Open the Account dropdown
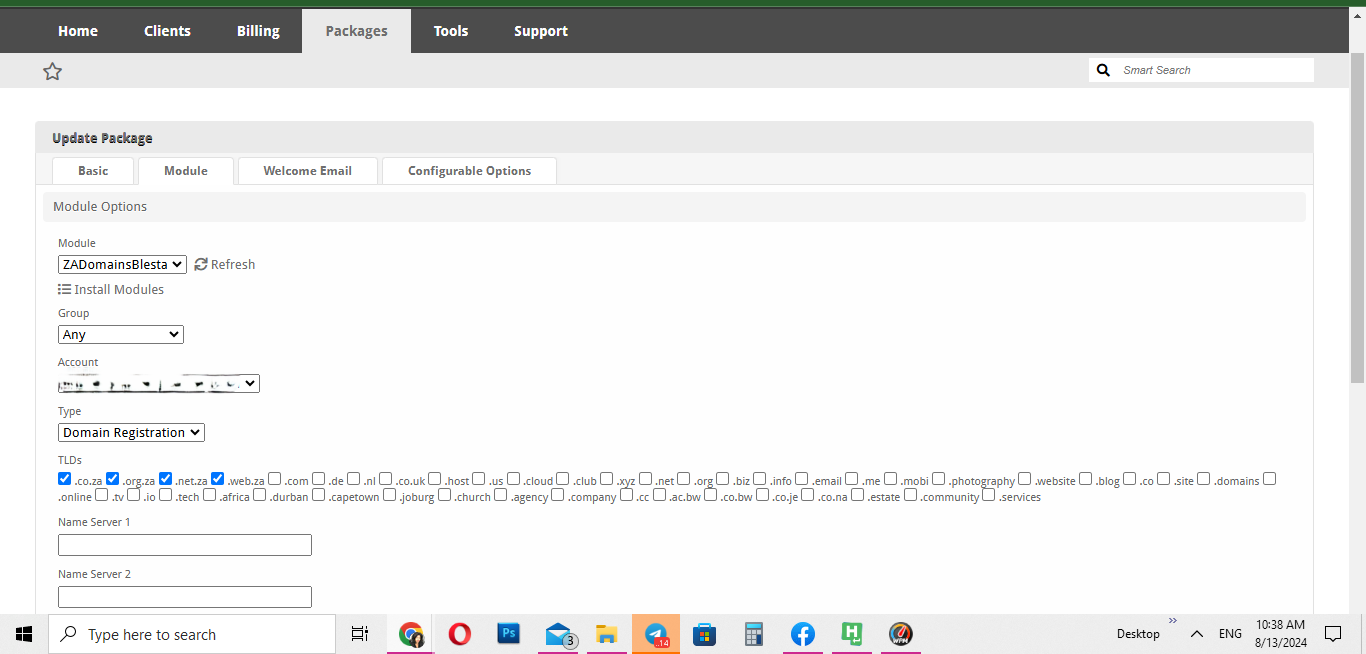This screenshot has width=1366, height=654. (159, 383)
